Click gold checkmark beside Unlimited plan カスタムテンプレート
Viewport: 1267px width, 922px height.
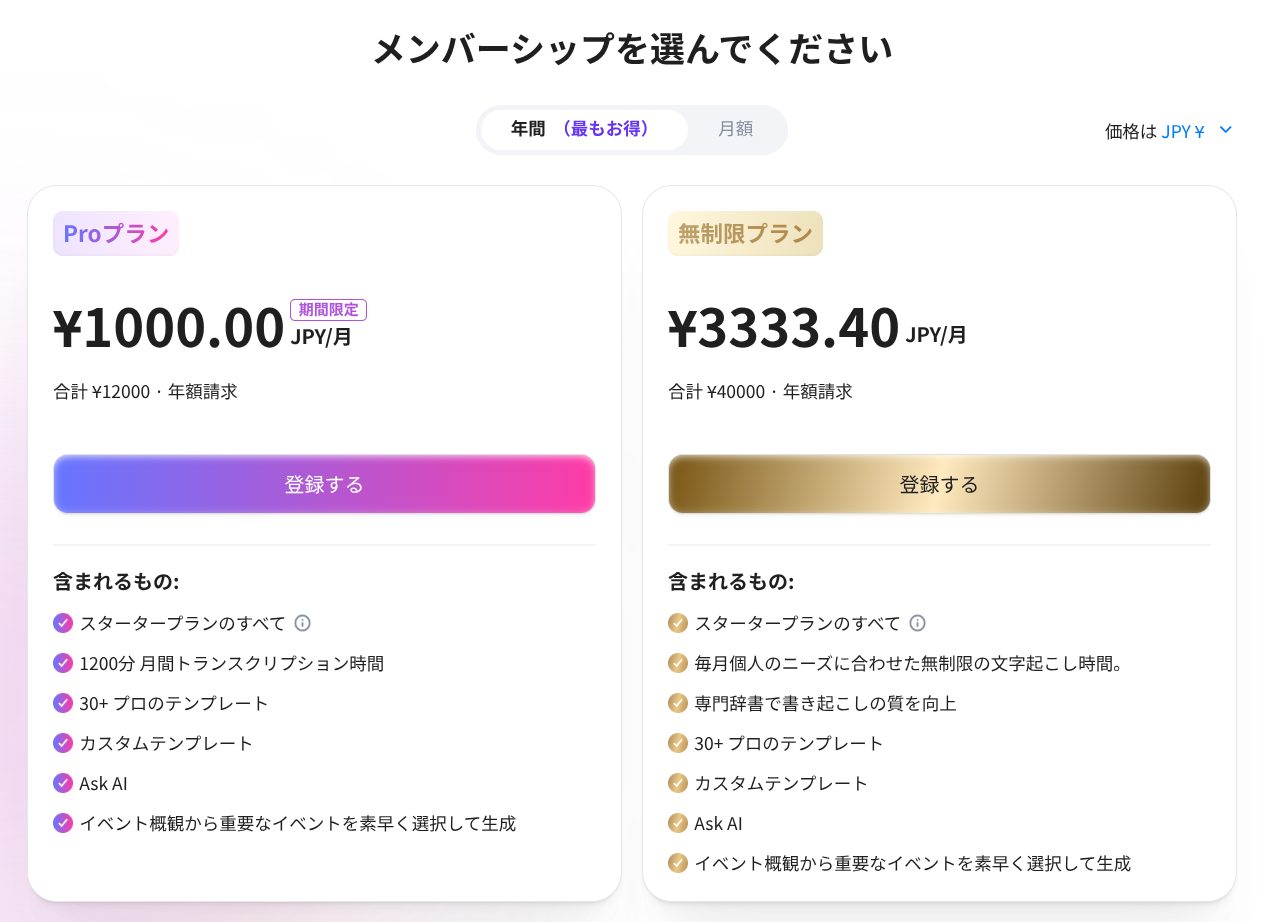pyautogui.click(x=678, y=783)
